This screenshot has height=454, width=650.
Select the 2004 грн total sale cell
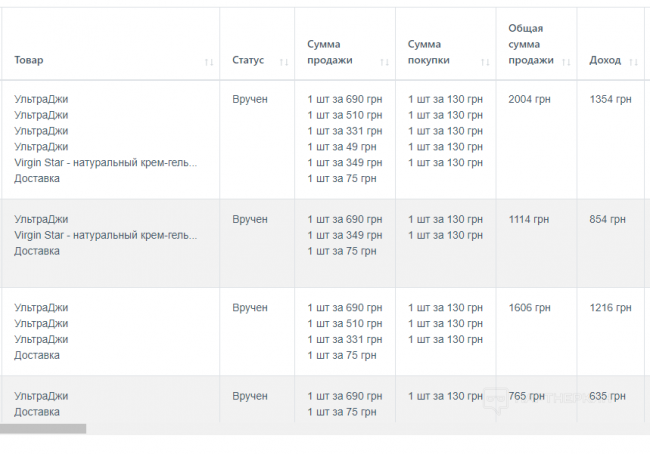(529, 99)
